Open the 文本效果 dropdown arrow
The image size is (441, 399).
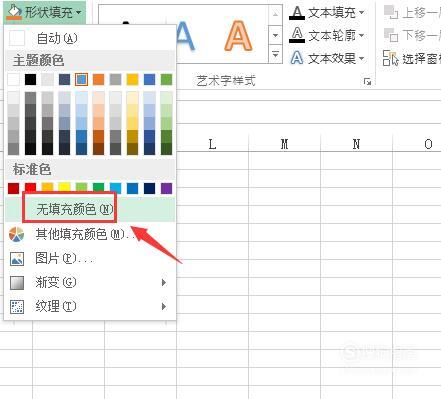(x=362, y=59)
